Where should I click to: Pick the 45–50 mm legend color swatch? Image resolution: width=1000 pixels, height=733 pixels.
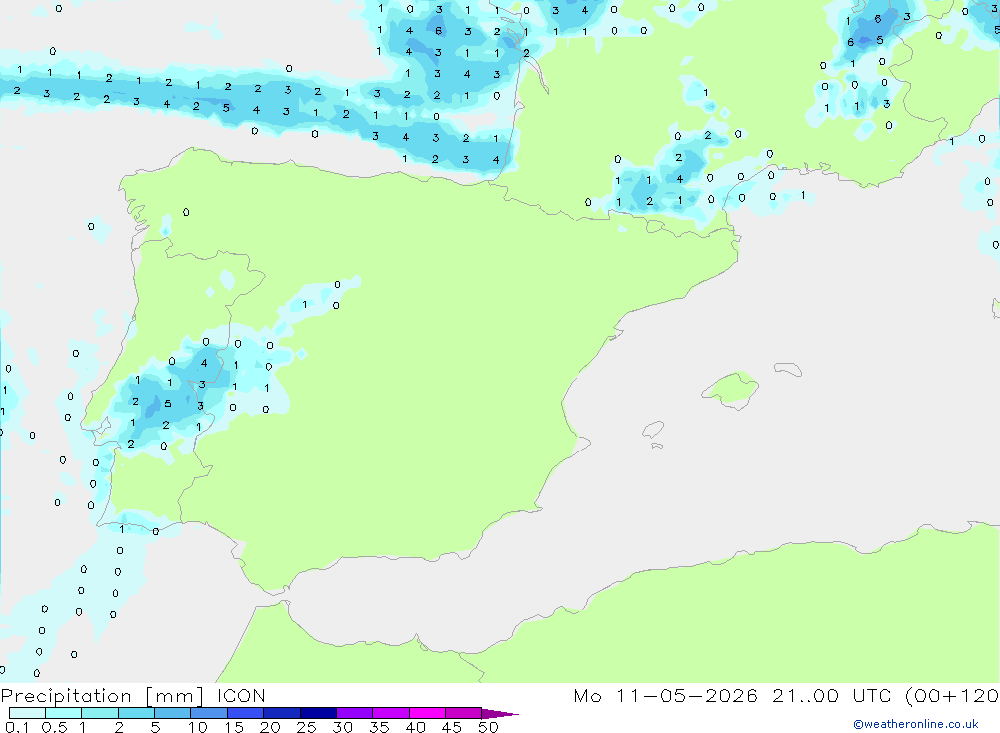click(x=464, y=713)
